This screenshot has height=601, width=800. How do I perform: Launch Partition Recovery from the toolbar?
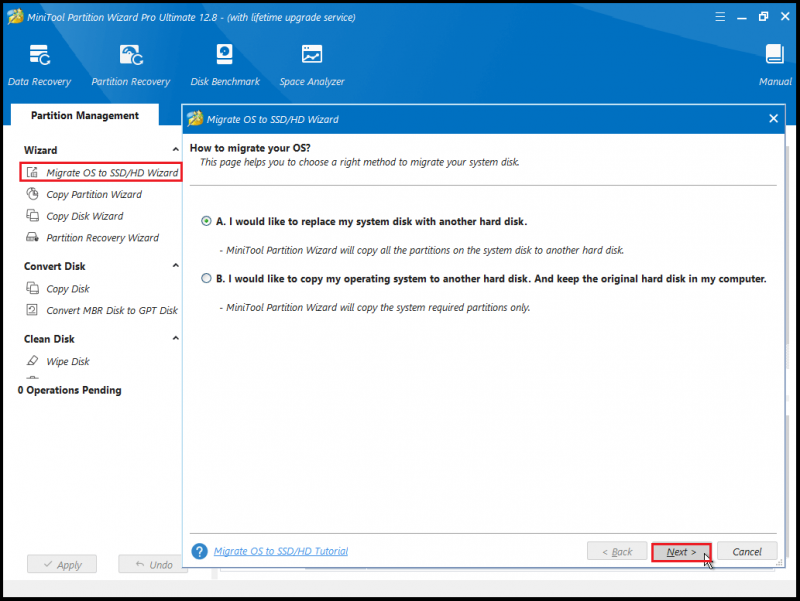pyautogui.click(x=131, y=65)
